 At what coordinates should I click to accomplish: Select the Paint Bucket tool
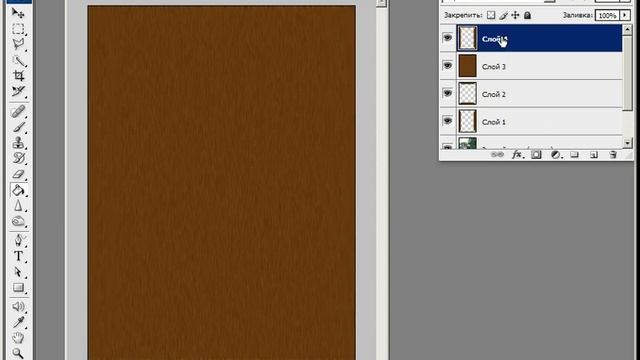point(18,190)
